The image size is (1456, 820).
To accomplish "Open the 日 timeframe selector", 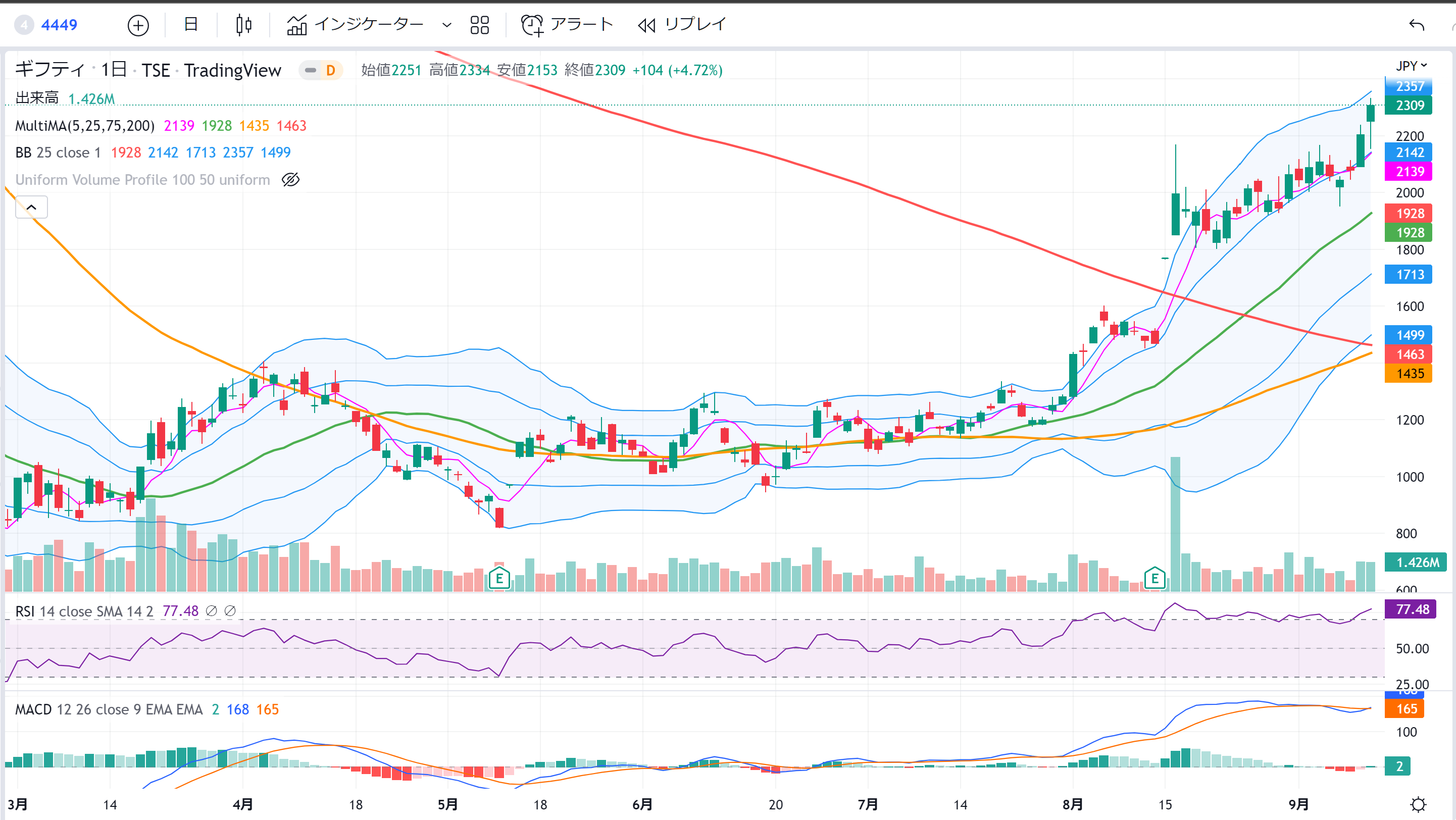I will pyautogui.click(x=191, y=24).
